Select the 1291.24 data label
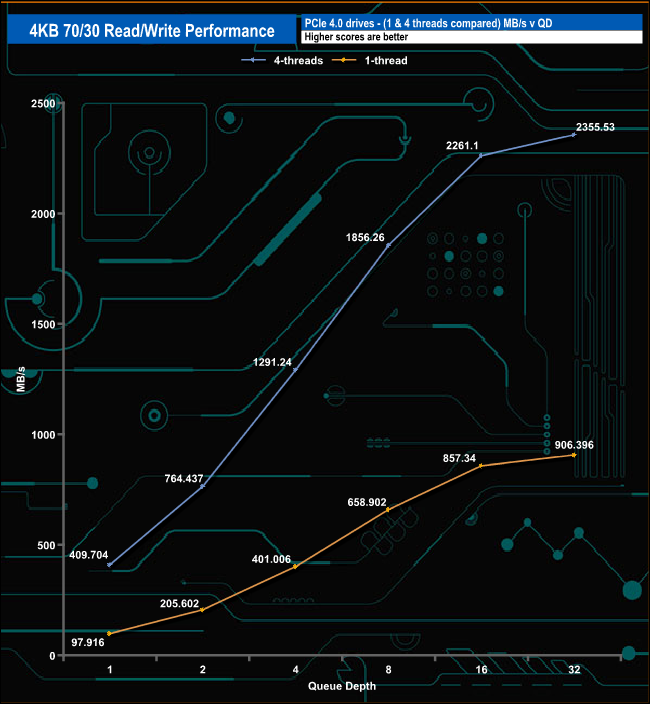This screenshot has width=650, height=704. coord(272,362)
